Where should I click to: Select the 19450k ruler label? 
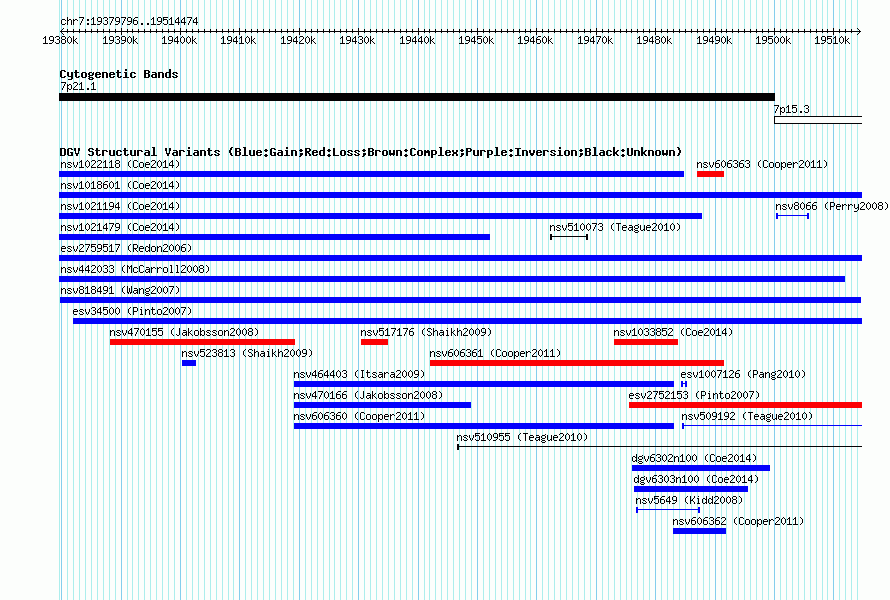pos(476,40)
